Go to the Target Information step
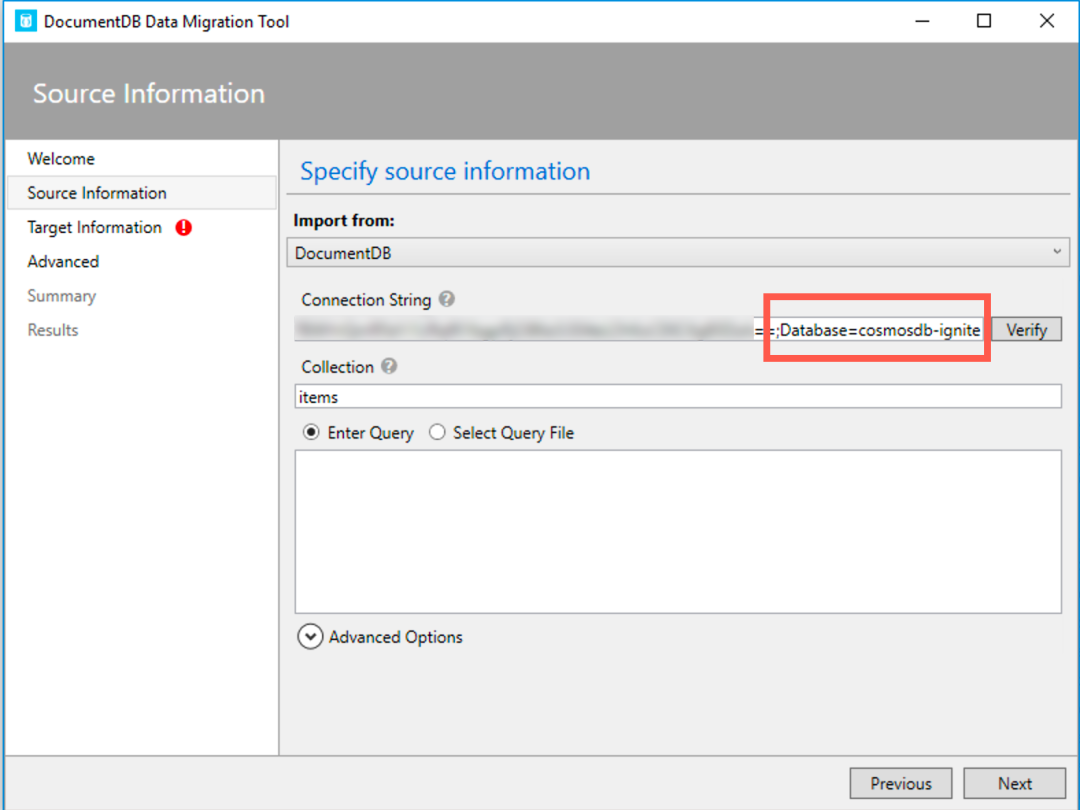Screen dimensions: 1080x810 click(94, 227)
